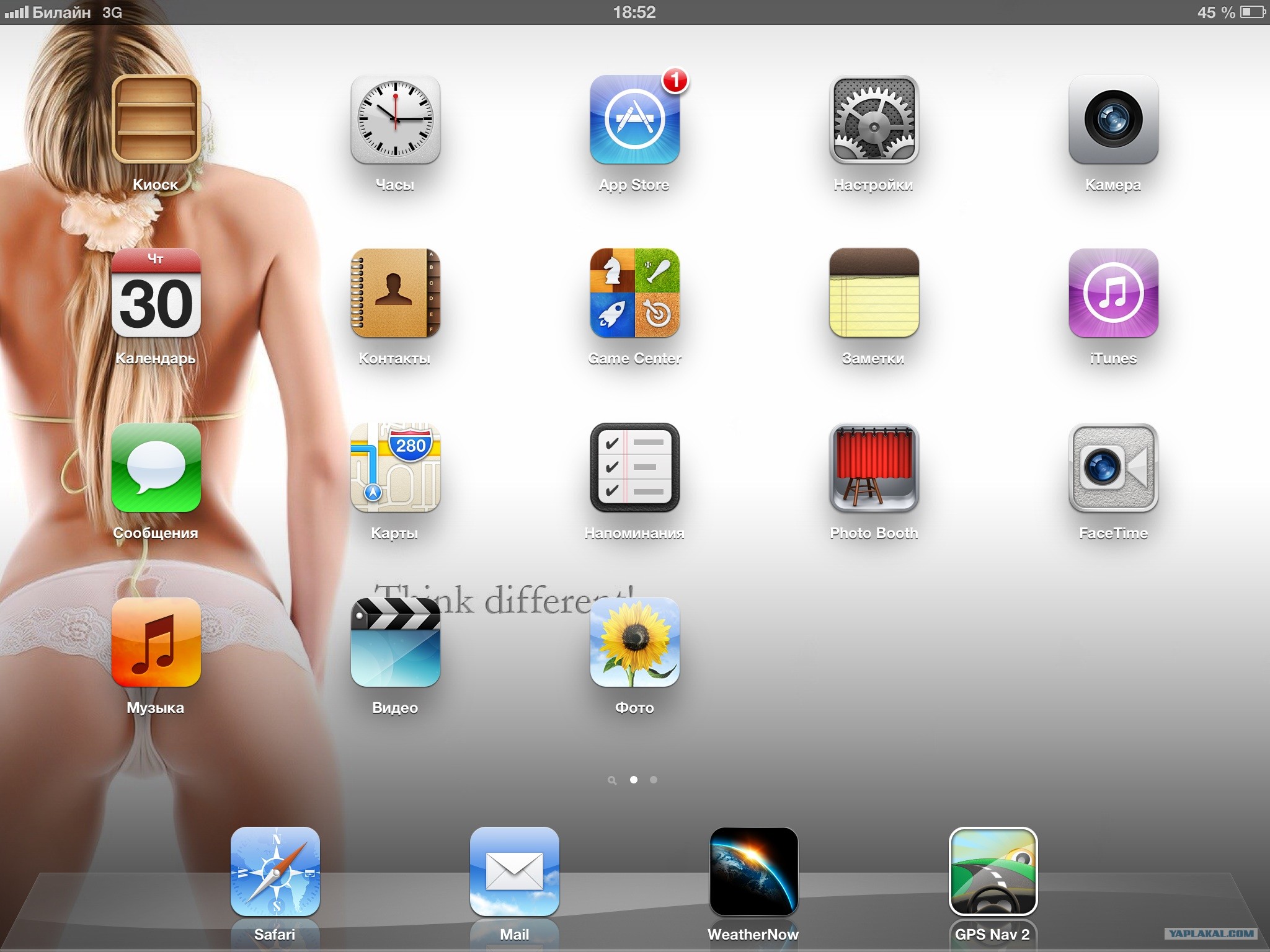
Task: Launch Safari from the dock
Action: [275, 871]
